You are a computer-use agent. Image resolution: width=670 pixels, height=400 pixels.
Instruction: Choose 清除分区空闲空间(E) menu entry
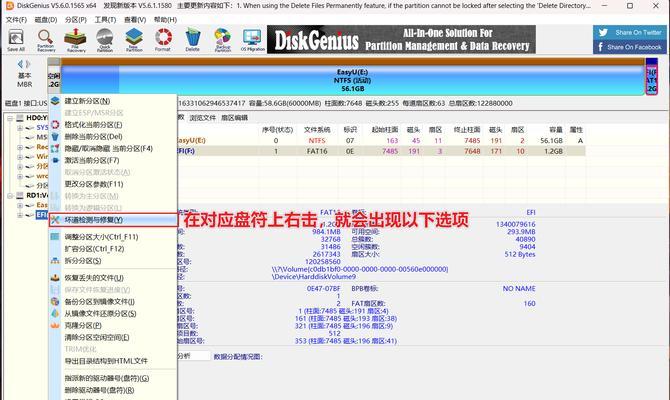tap(113, 338)
